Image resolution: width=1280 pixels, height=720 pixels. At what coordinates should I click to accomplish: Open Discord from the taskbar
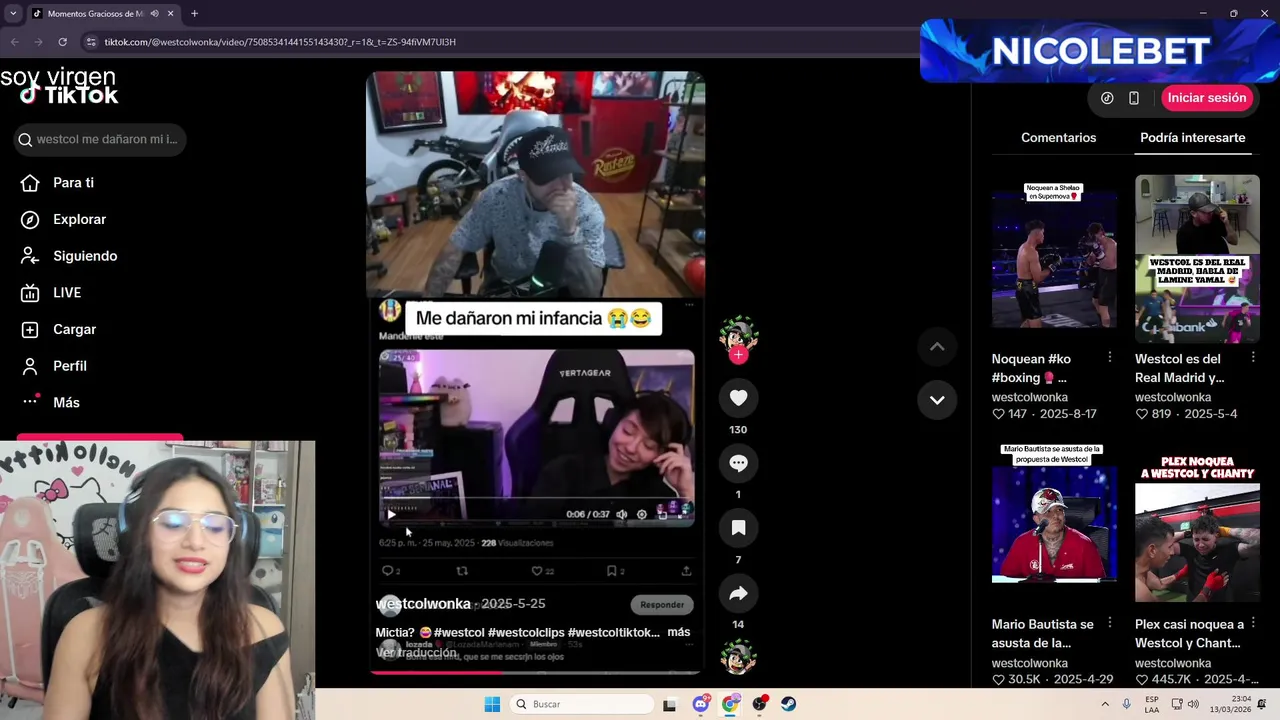701,704
